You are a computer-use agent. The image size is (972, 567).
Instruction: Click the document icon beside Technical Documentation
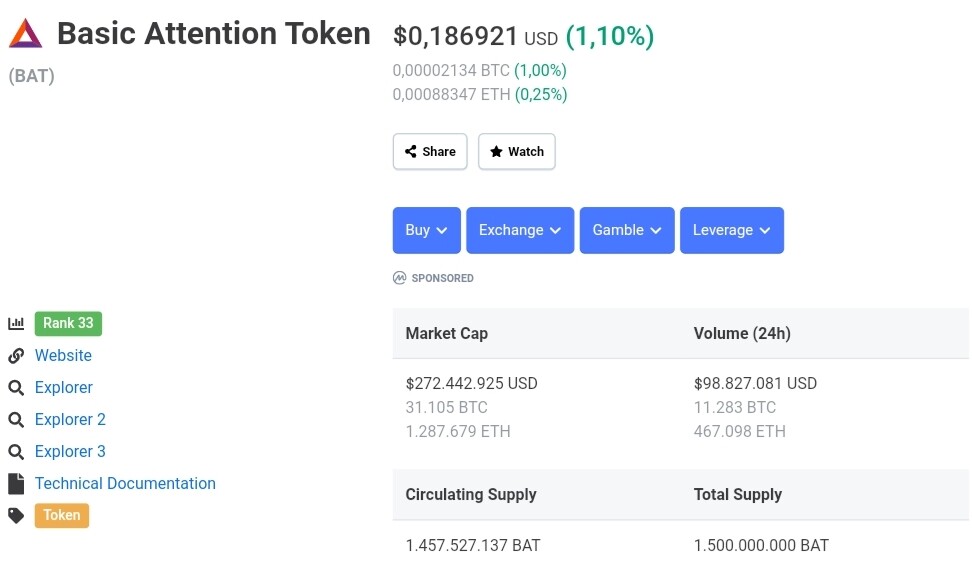(x=16, y=484)
